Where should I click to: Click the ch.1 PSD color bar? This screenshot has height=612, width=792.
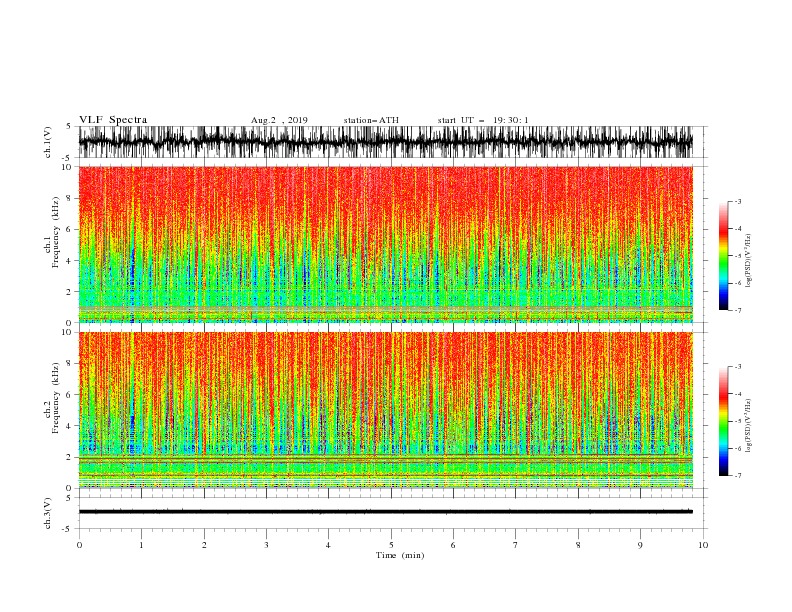723,256
